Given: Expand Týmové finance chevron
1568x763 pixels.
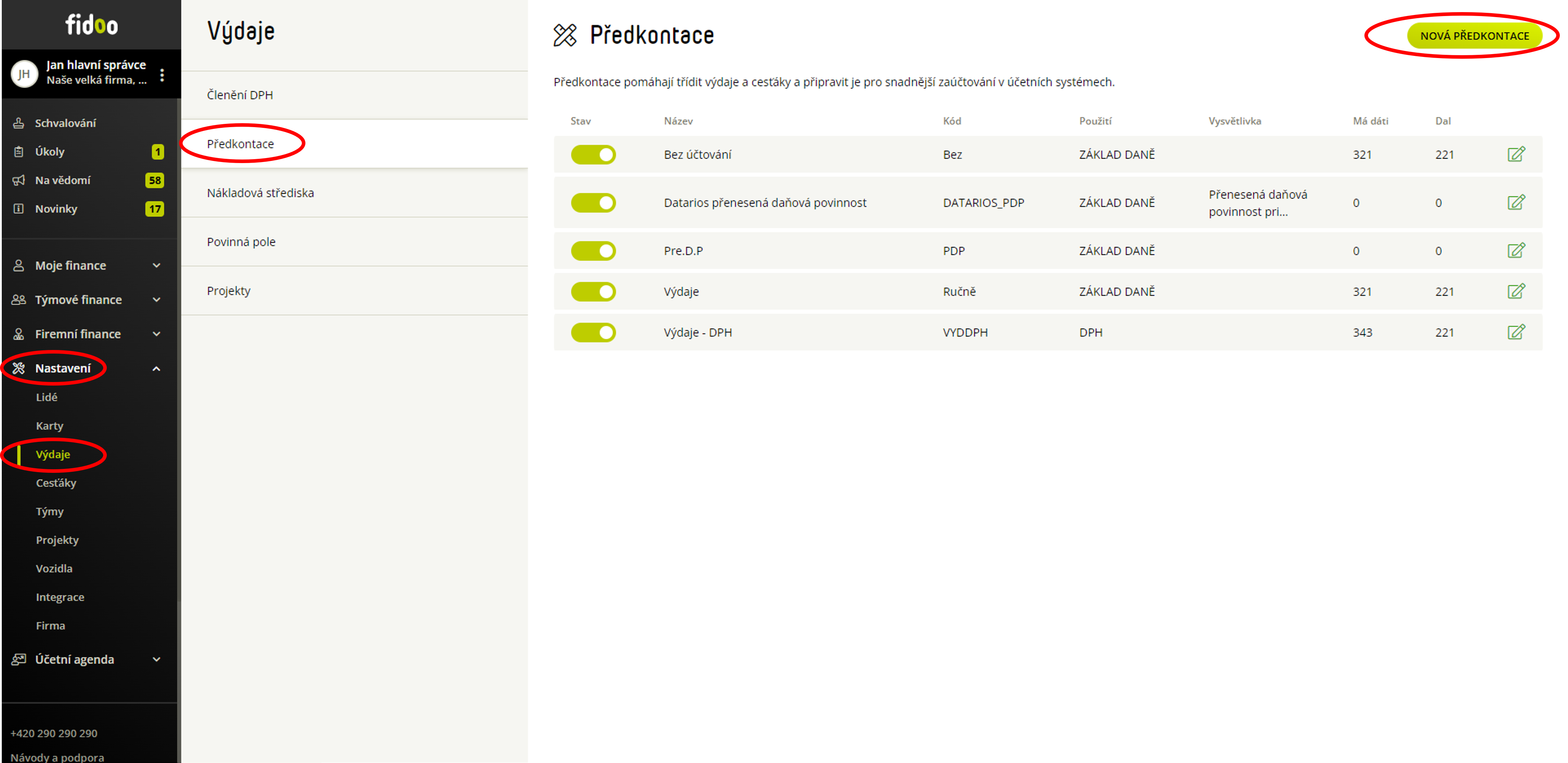Looking at the screenshot, I should coord(156,299).
